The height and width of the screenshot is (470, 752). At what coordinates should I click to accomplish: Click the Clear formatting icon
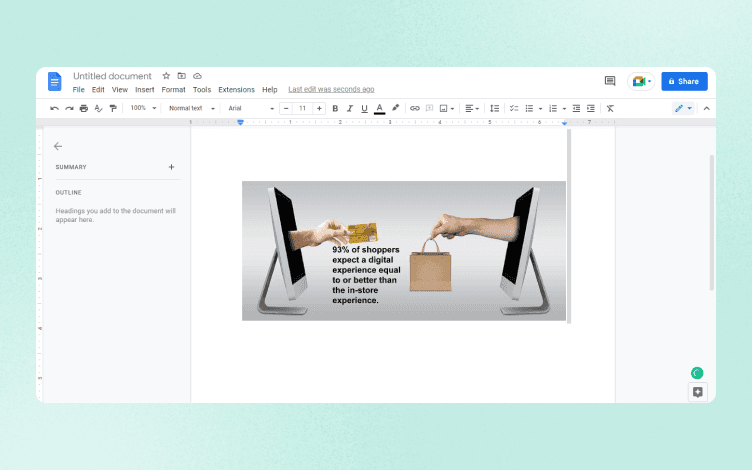click(610, 108)
